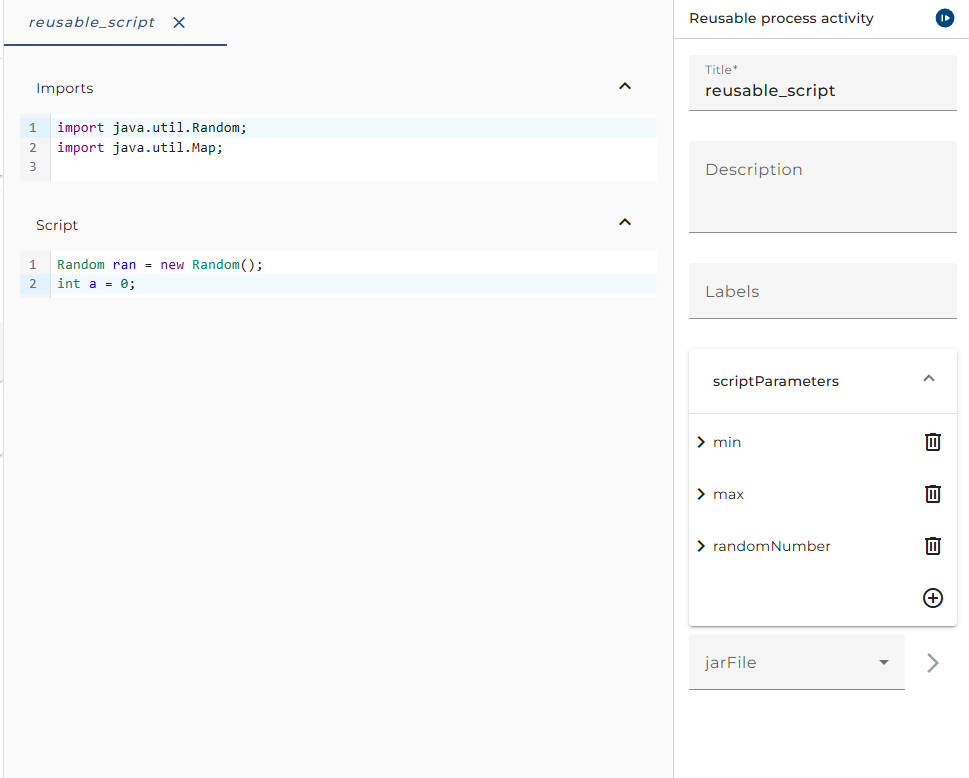Screen dimensions: 969x778
Task: Click the Imports section heading
Action: (65, 88)
